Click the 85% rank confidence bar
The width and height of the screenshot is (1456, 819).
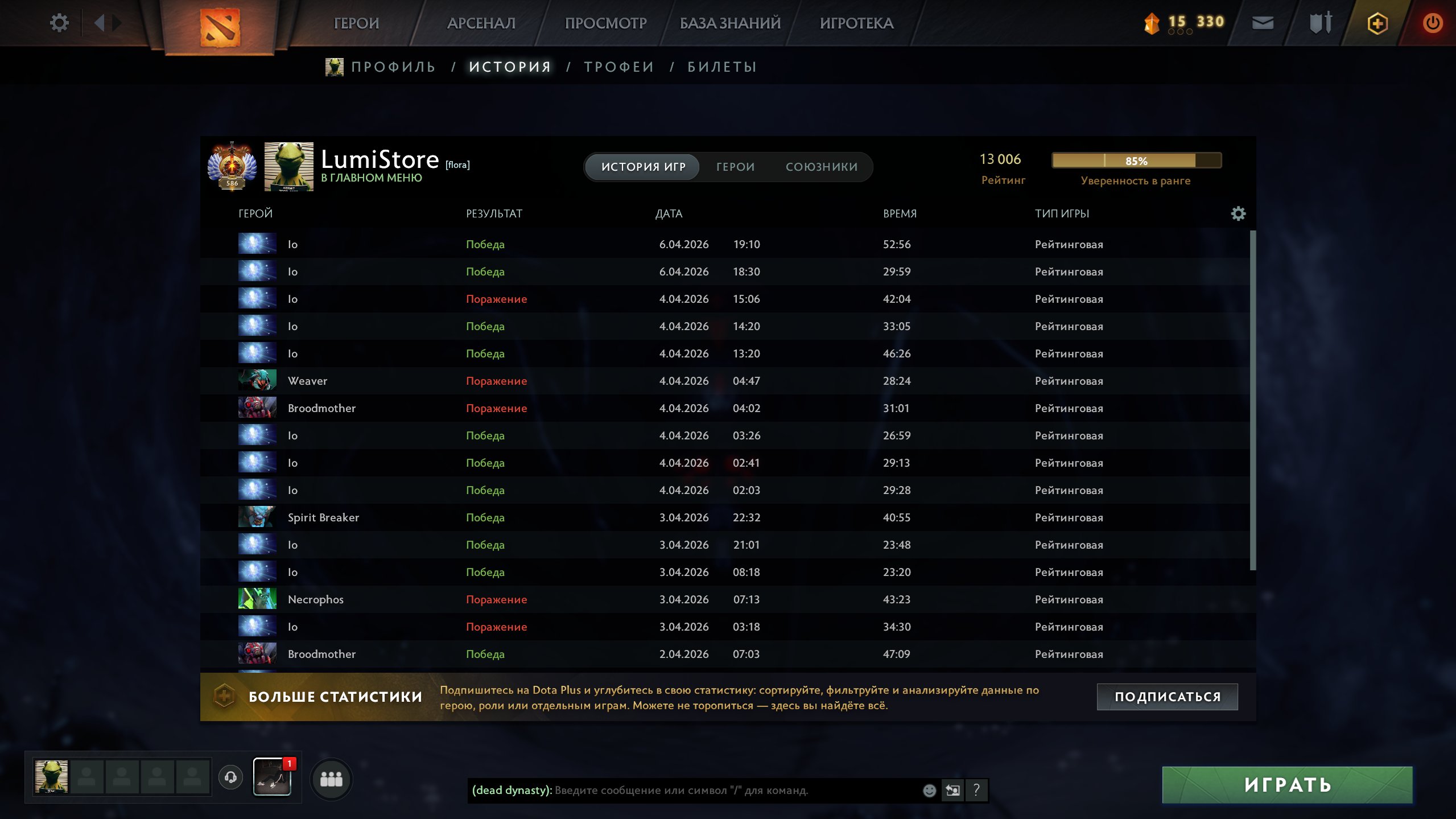1136,160
